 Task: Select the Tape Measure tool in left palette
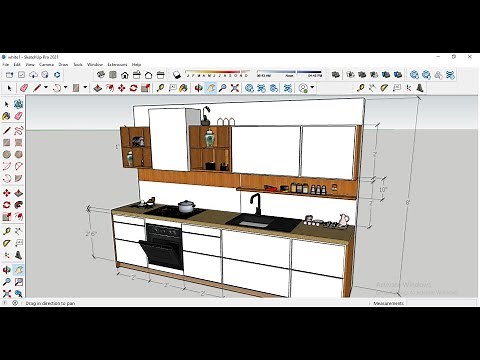point(7,231)
